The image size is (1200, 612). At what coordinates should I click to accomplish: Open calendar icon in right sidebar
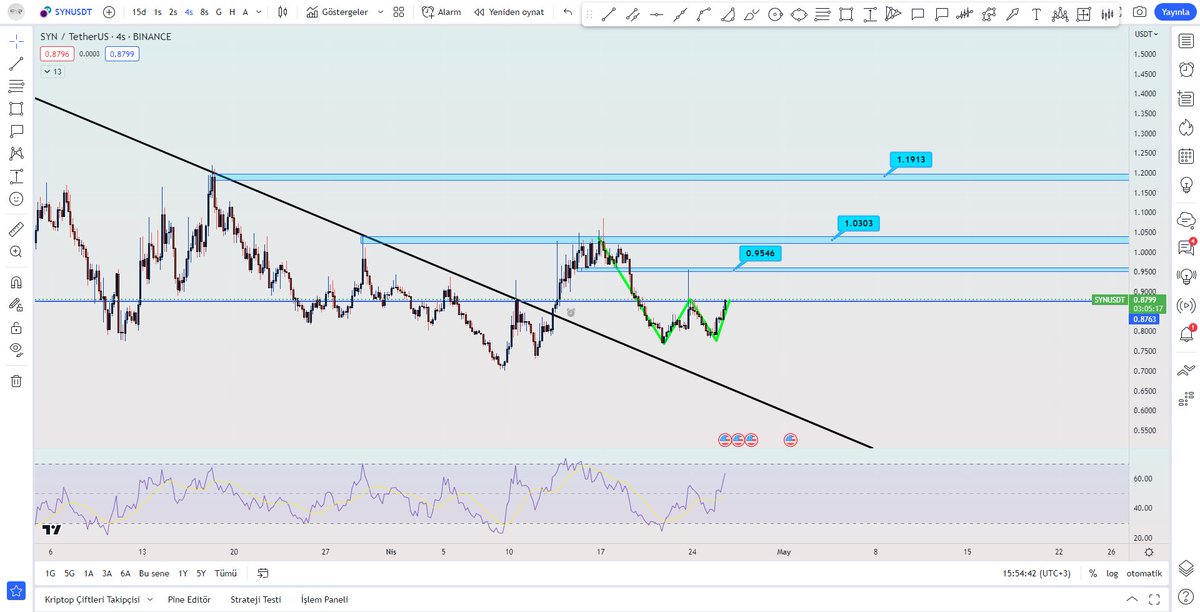(x=1186, y=156)
